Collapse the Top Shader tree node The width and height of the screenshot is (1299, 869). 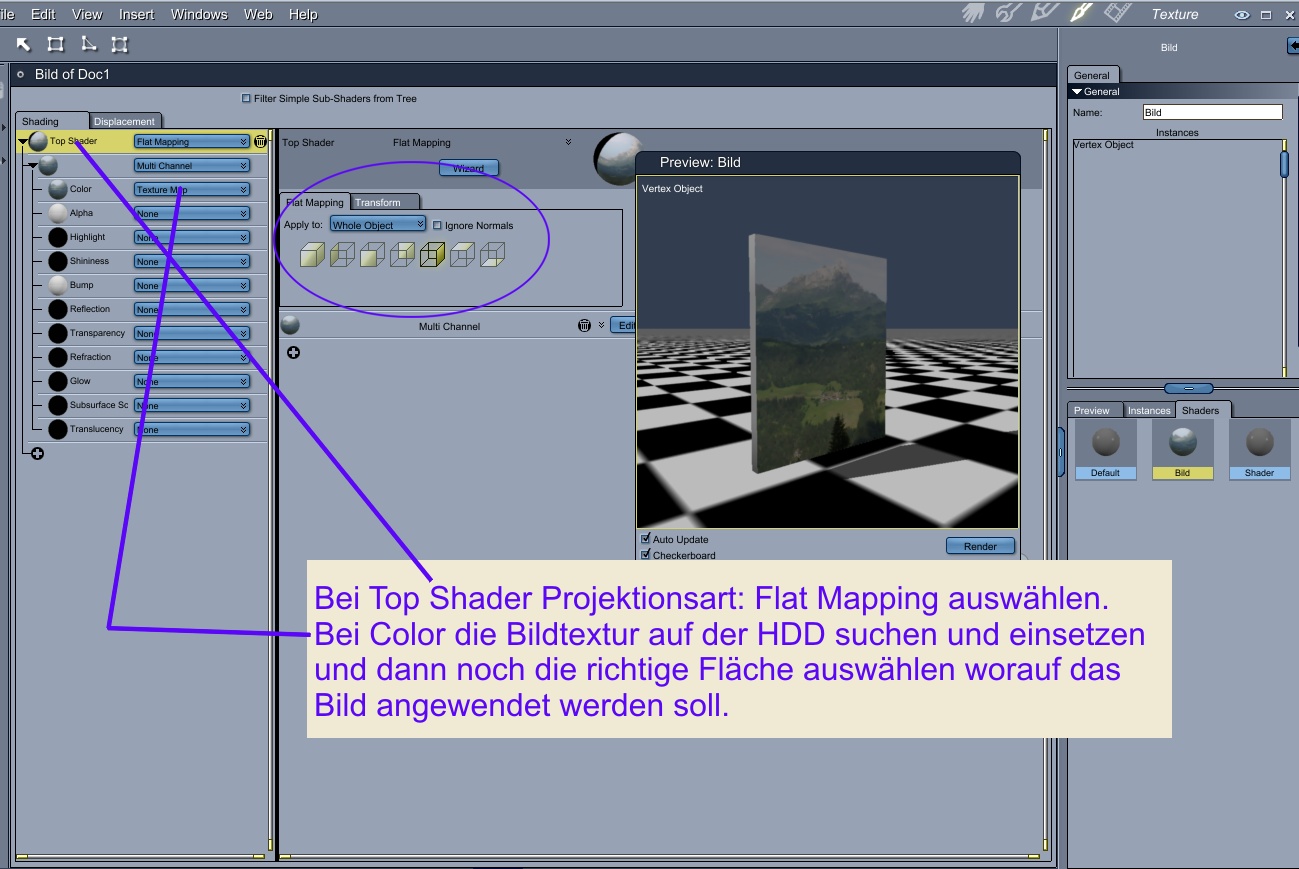click(x=22, y=142)
